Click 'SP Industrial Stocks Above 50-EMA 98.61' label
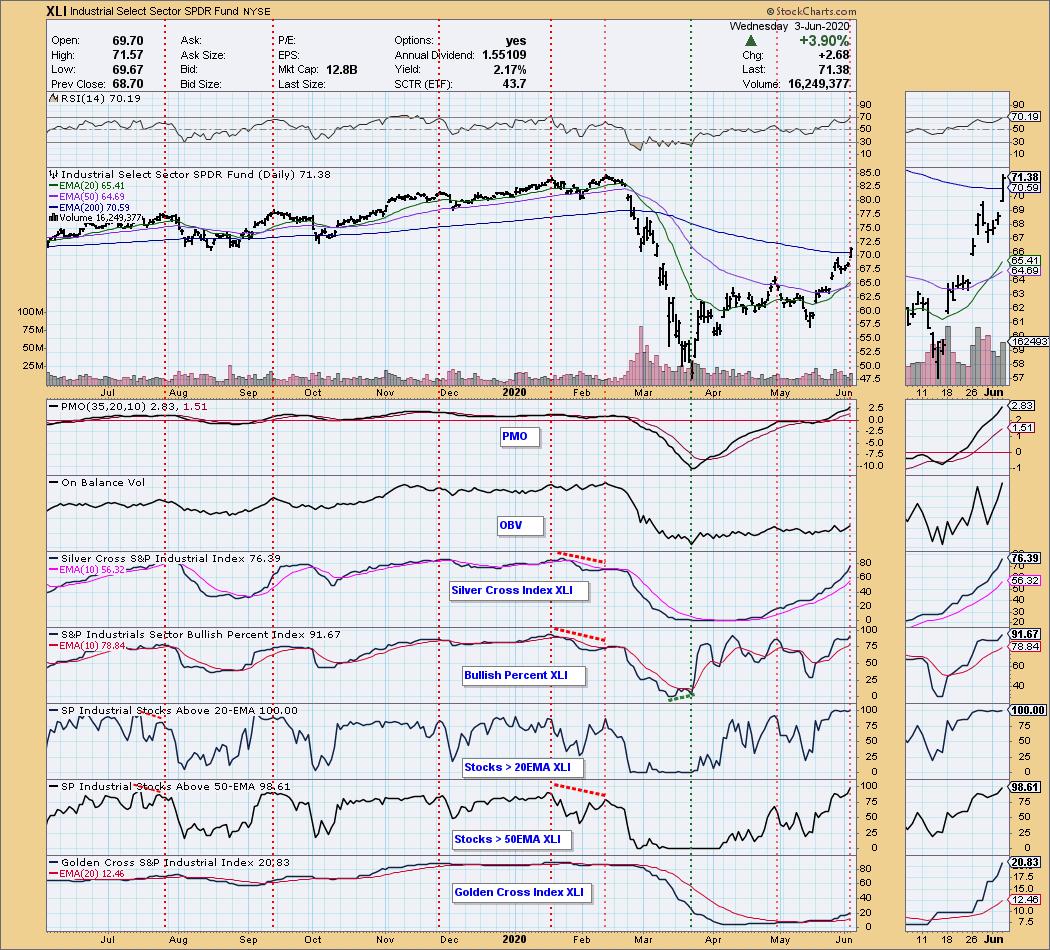 pos(175,786)
